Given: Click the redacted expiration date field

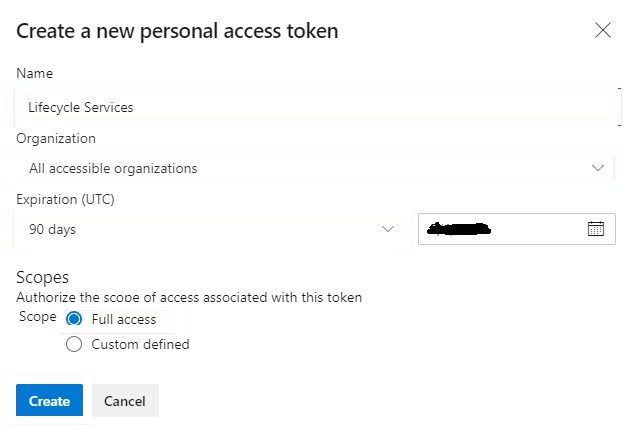Looking at the screenshot, I should [x=517, y=229].
